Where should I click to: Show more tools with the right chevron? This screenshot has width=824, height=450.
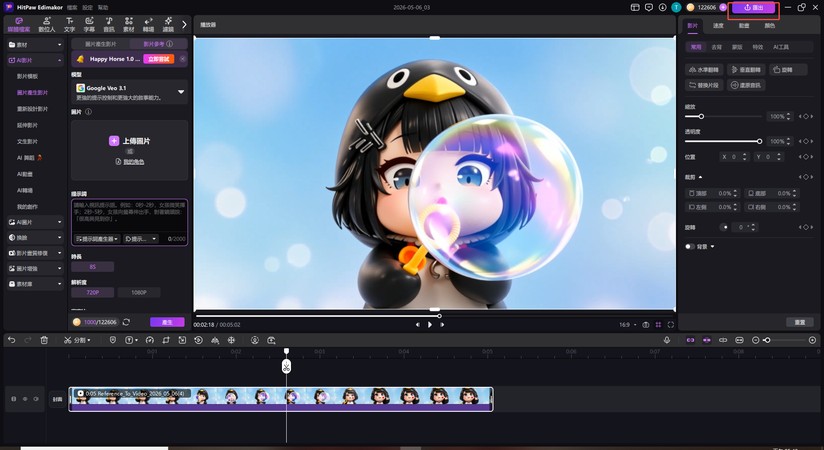click(x=184, y=24)
